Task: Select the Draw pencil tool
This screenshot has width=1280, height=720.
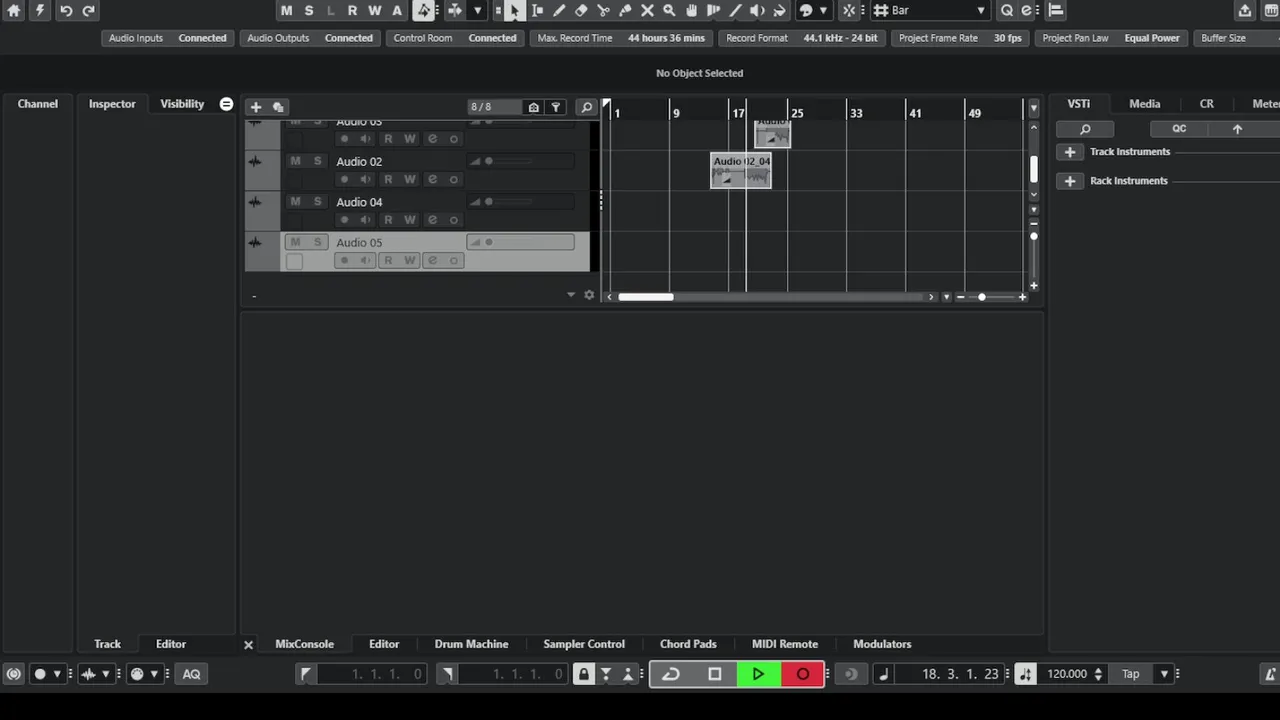Action: pyautogui.click(x=559, y=10)
